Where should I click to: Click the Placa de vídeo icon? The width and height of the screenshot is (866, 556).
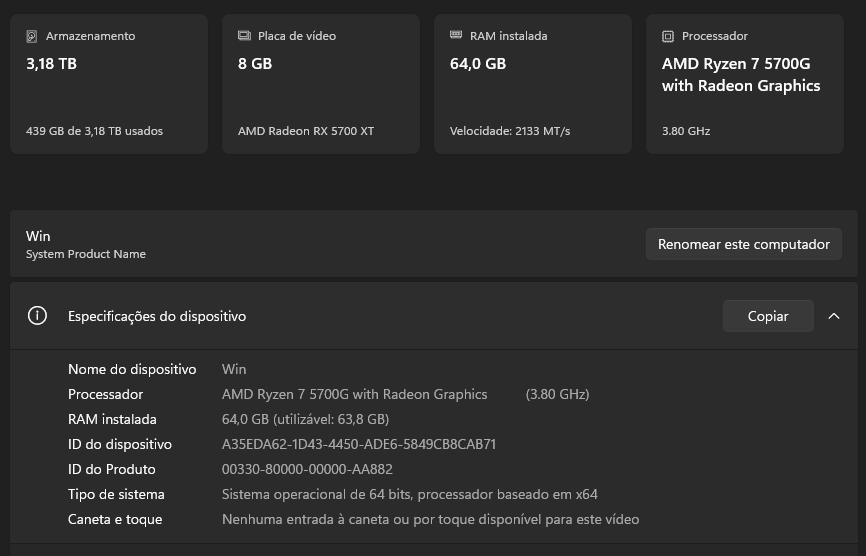pyautogui.click(x=245, y=36)
